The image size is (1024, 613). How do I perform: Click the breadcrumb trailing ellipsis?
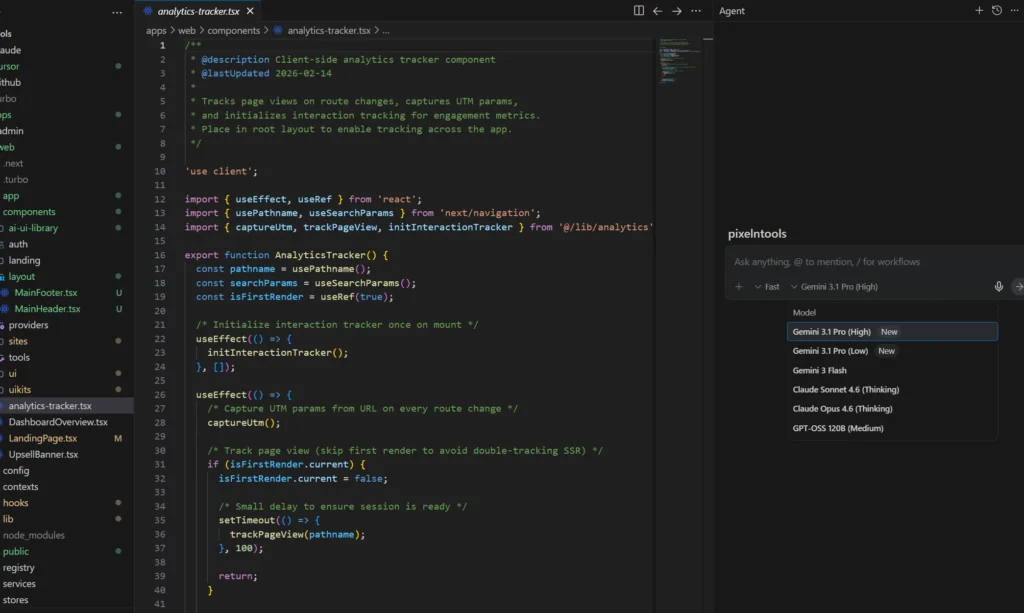click(386, 31)
